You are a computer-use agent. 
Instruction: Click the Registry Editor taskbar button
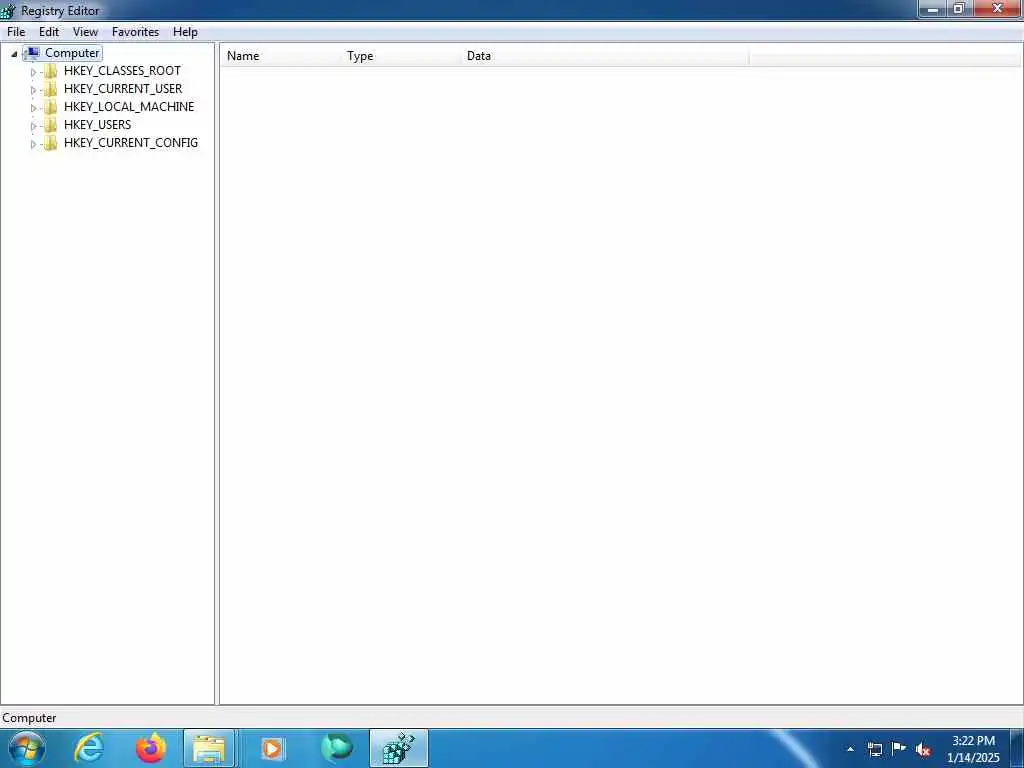click(398, 748)
